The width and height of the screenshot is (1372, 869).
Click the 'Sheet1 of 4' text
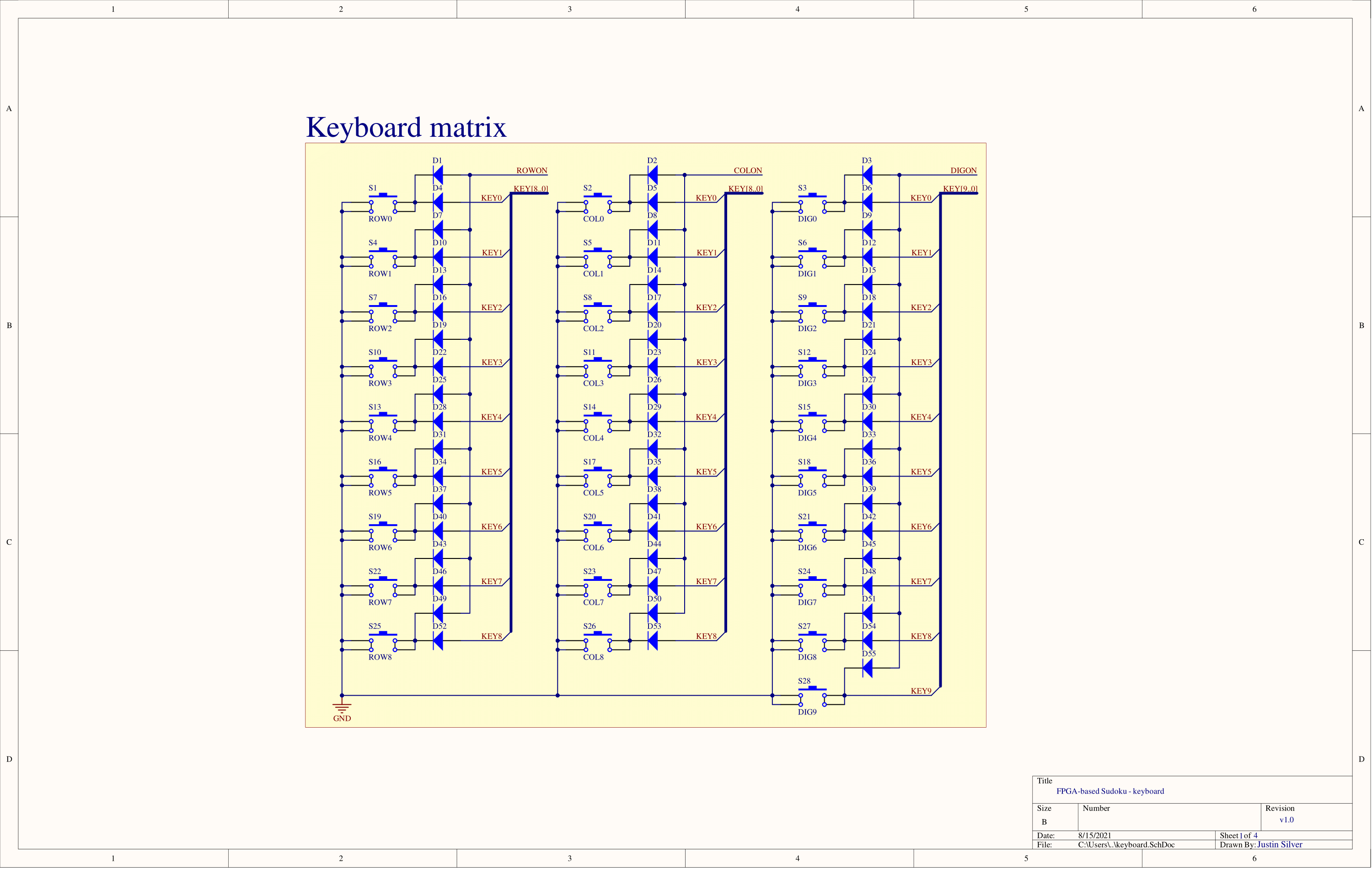[1238, 835]
